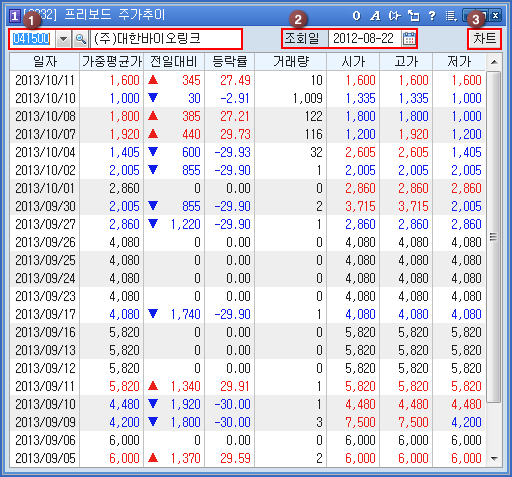This screenshot has width=512, height=477.
Task: Click the 저가 column header
Action: (x=459, y=62)
